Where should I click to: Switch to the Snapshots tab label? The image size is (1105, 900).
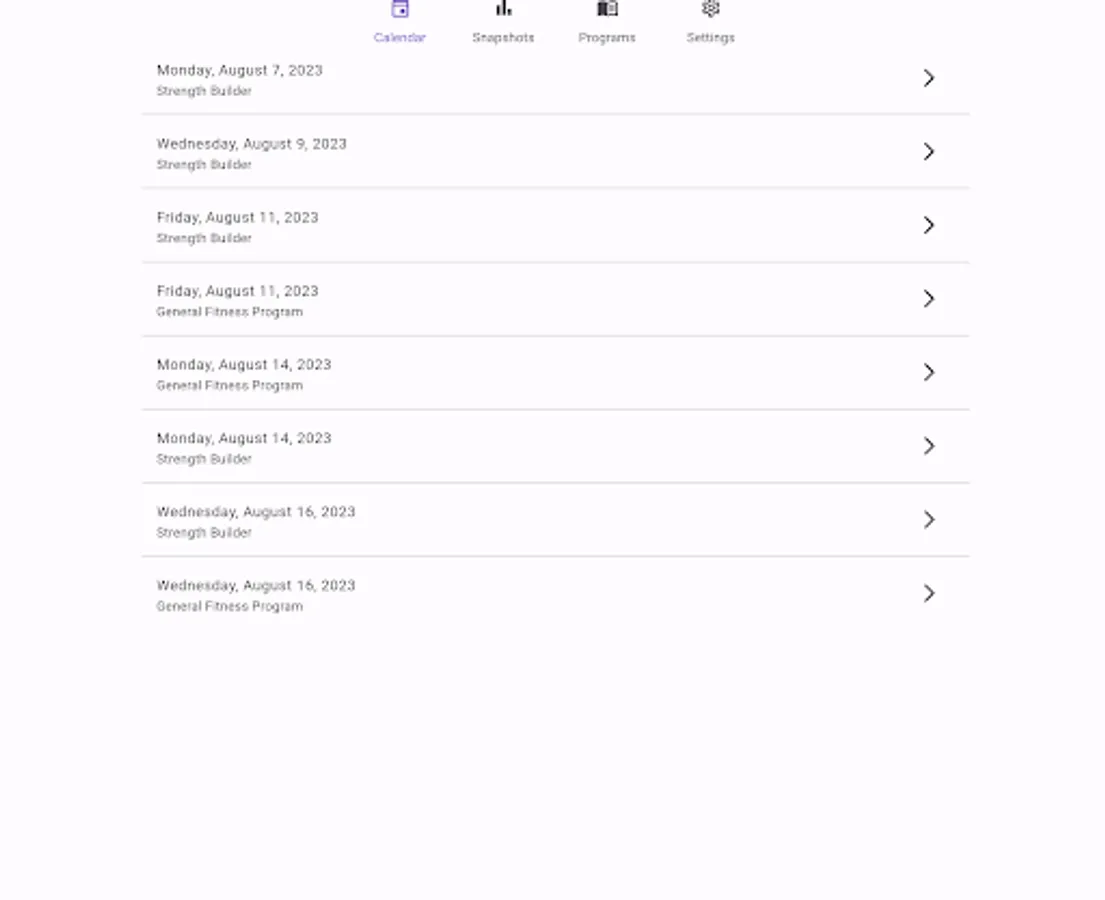pos(503,38)
